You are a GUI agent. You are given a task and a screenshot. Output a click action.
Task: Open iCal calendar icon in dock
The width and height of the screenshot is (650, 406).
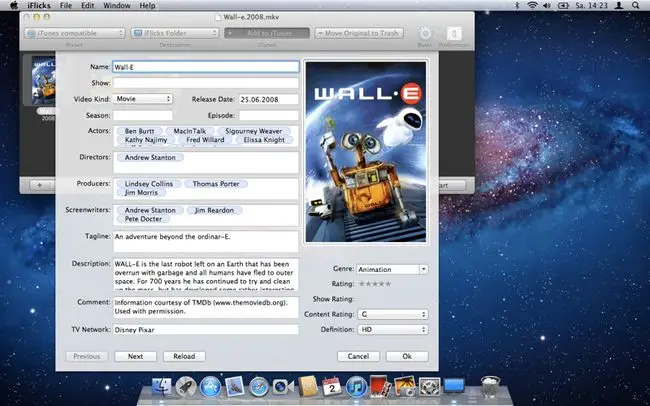332,387
